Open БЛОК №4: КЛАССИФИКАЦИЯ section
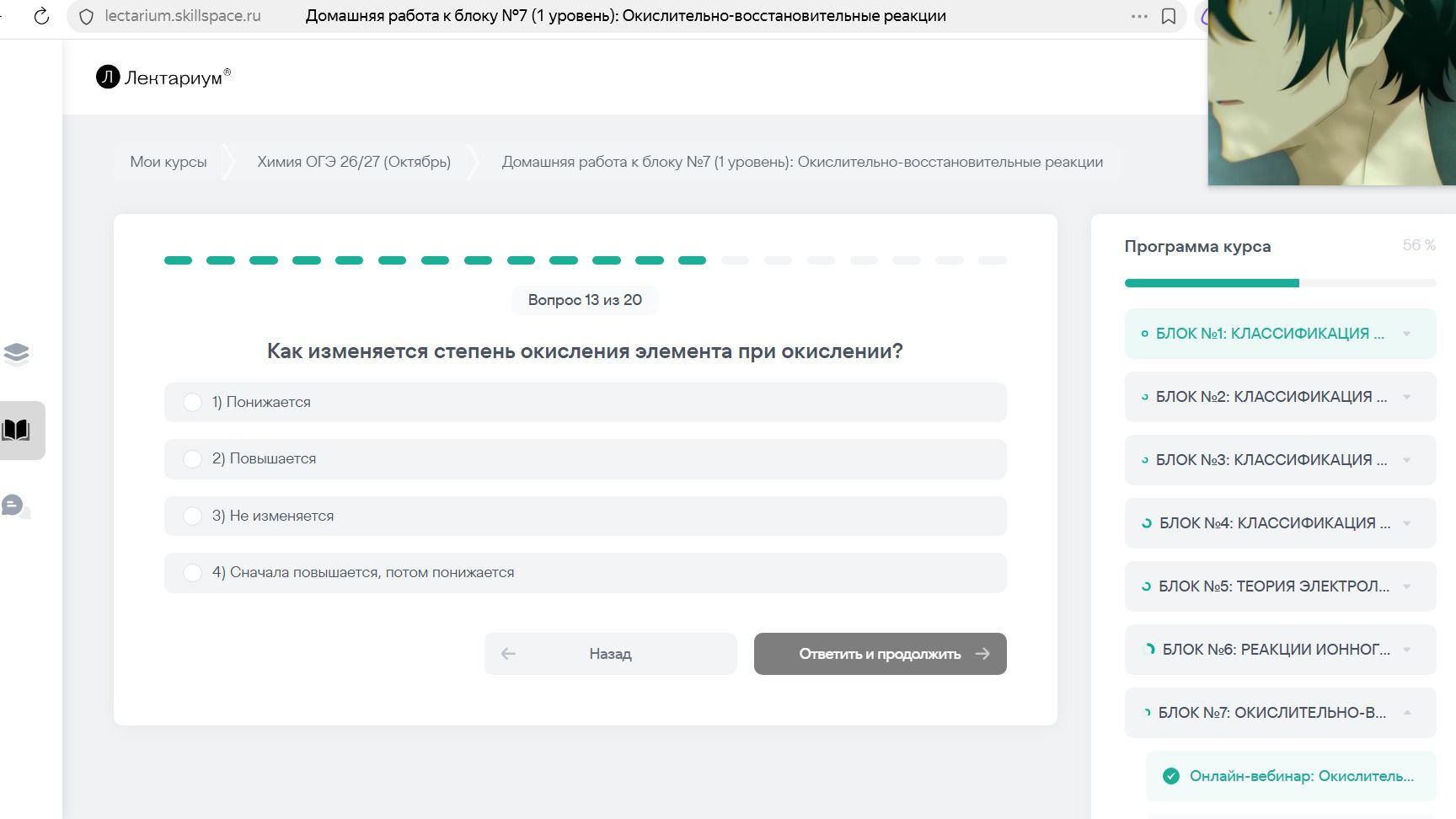The image size is (1456, 819). tap(1280, 523)
